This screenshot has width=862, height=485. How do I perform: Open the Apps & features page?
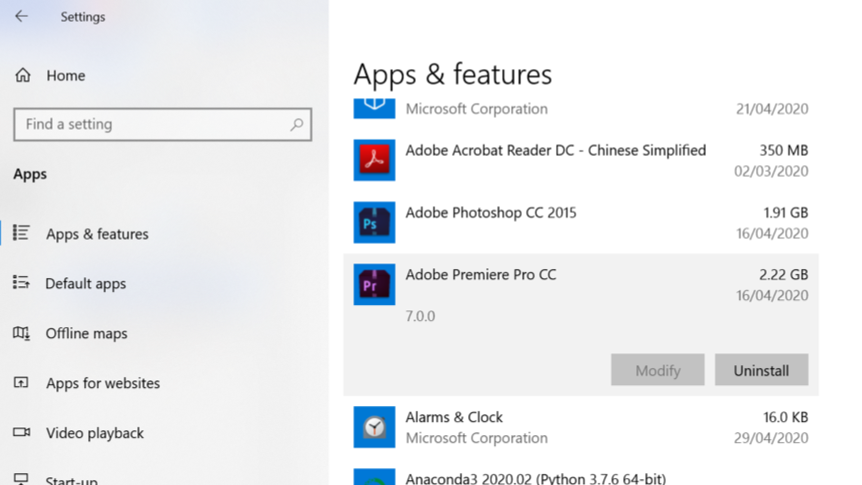coord(97,234)
